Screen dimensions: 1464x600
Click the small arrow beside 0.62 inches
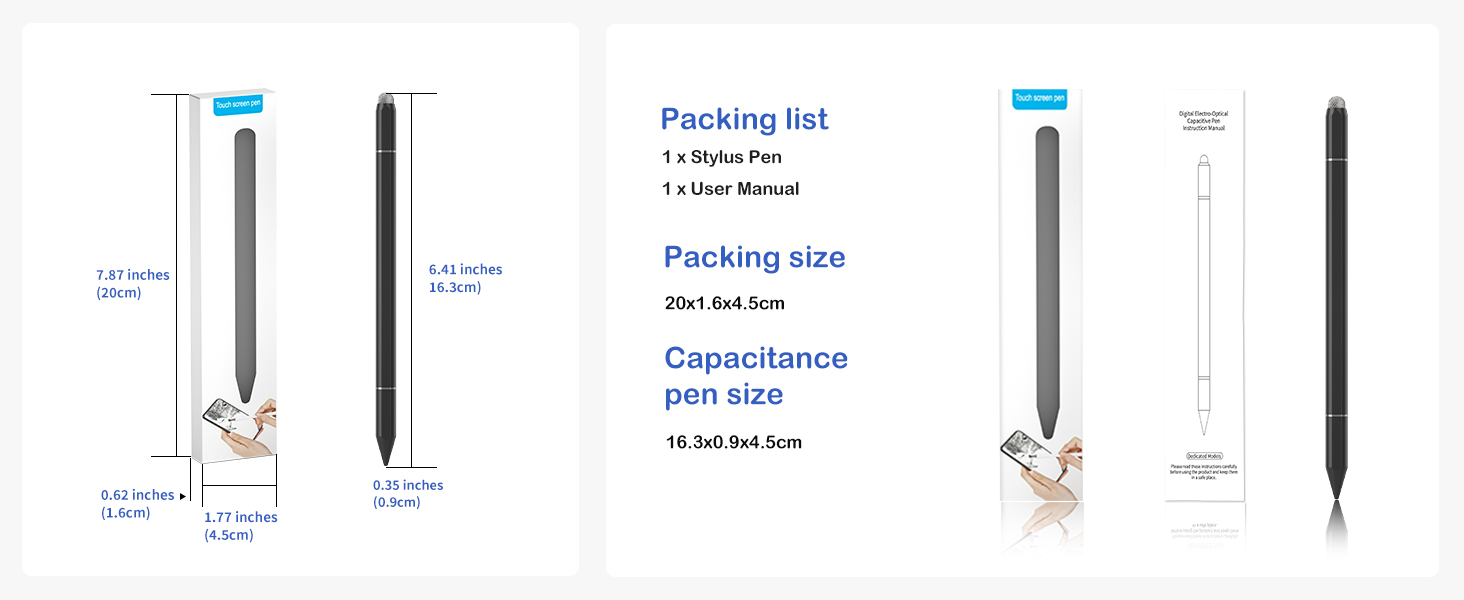point(183,496)
